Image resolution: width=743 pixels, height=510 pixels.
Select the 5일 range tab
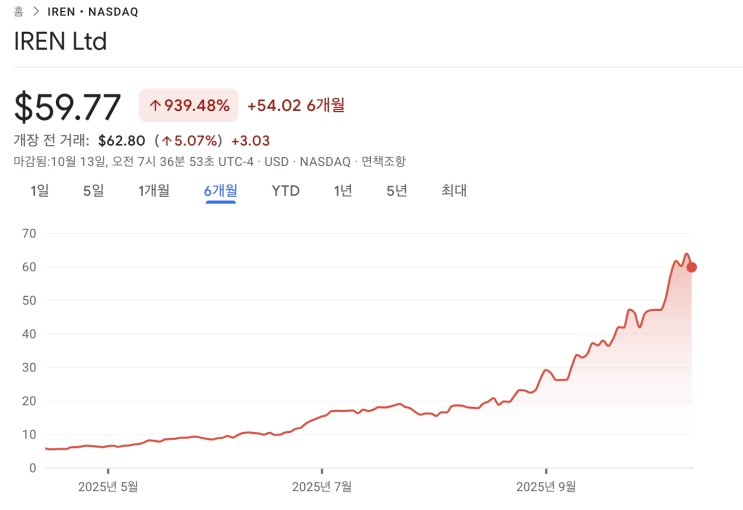pyautogui.click(x=93, y=191)
